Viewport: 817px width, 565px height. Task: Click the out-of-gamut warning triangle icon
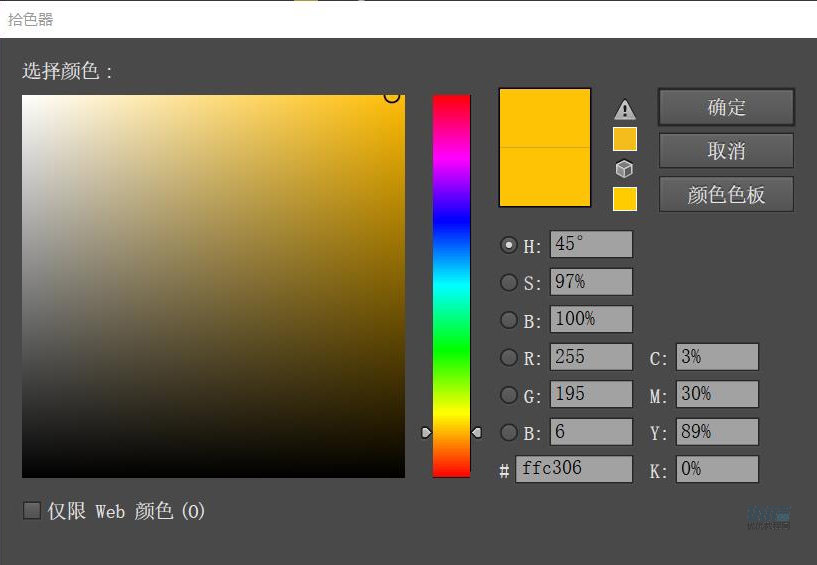[x=625, y=110]
